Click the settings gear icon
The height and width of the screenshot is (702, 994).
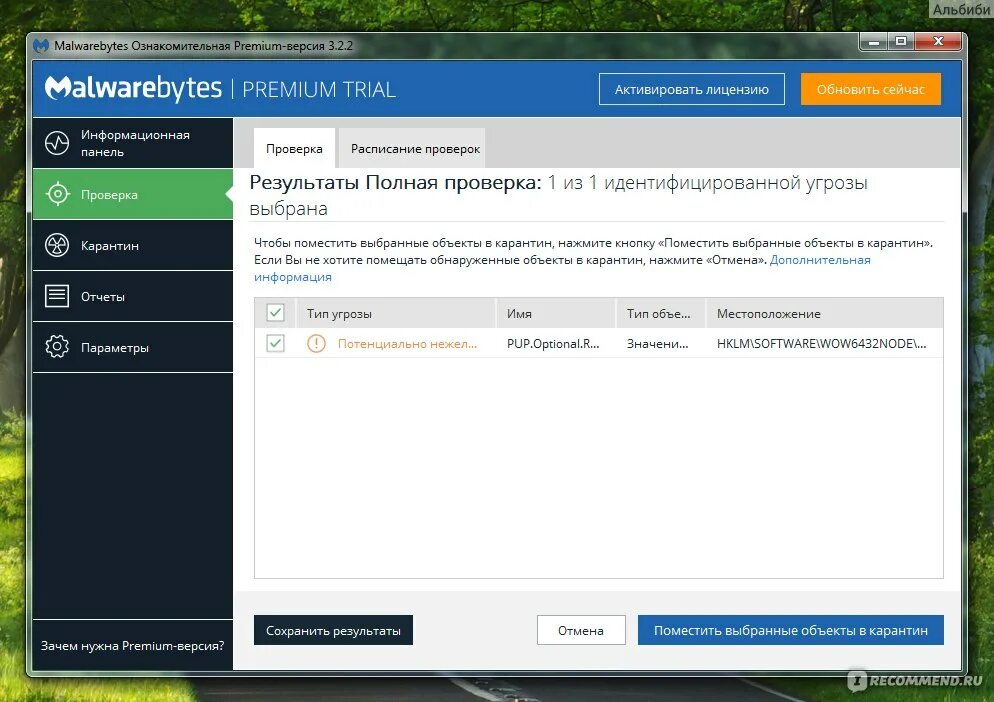[x=57, y=347]
